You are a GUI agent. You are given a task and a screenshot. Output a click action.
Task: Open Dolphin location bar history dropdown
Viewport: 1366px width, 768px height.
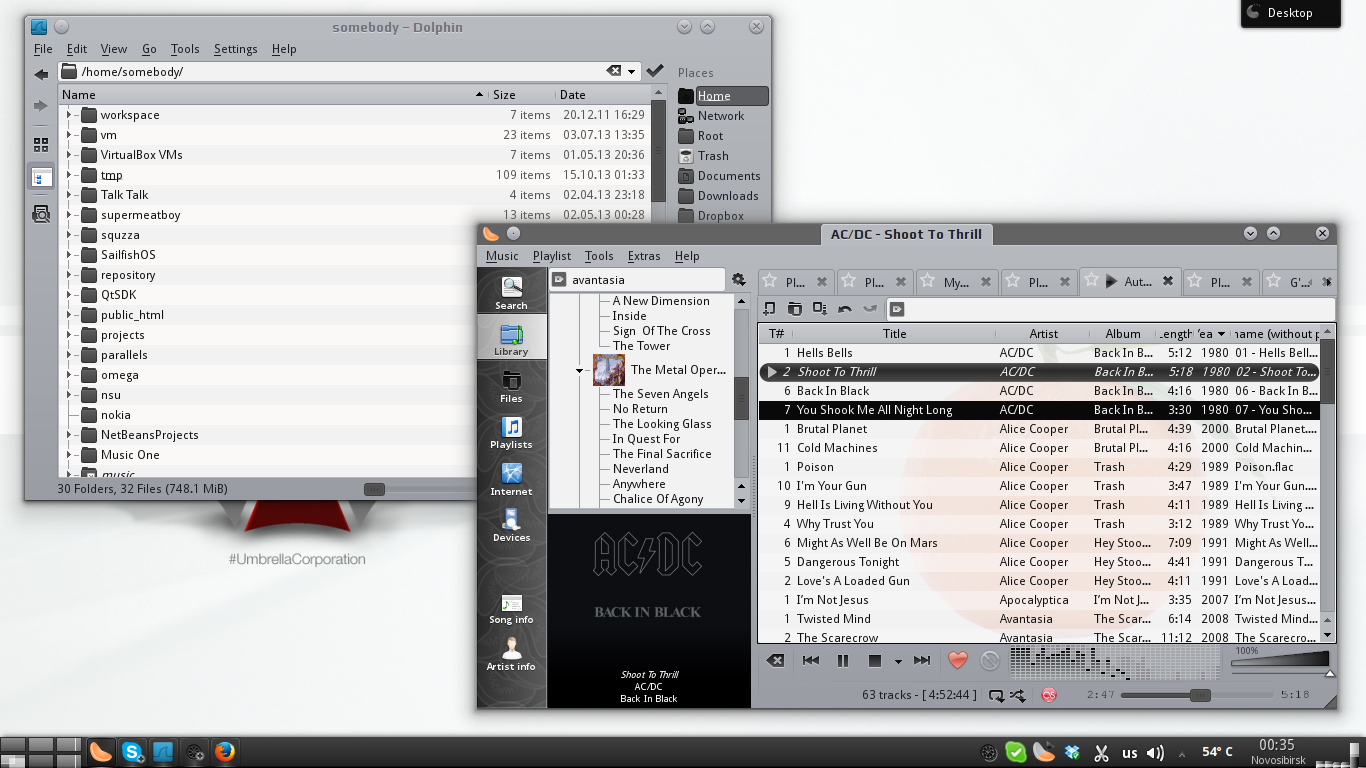point(632,71)
